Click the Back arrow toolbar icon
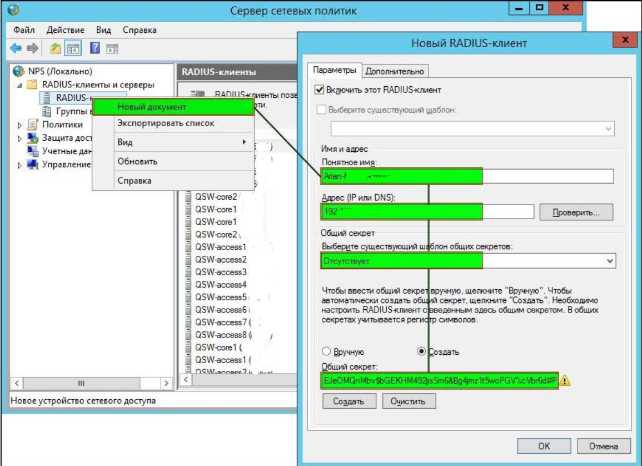The width and height of the screenshot is (642, 466). point(16,48)
